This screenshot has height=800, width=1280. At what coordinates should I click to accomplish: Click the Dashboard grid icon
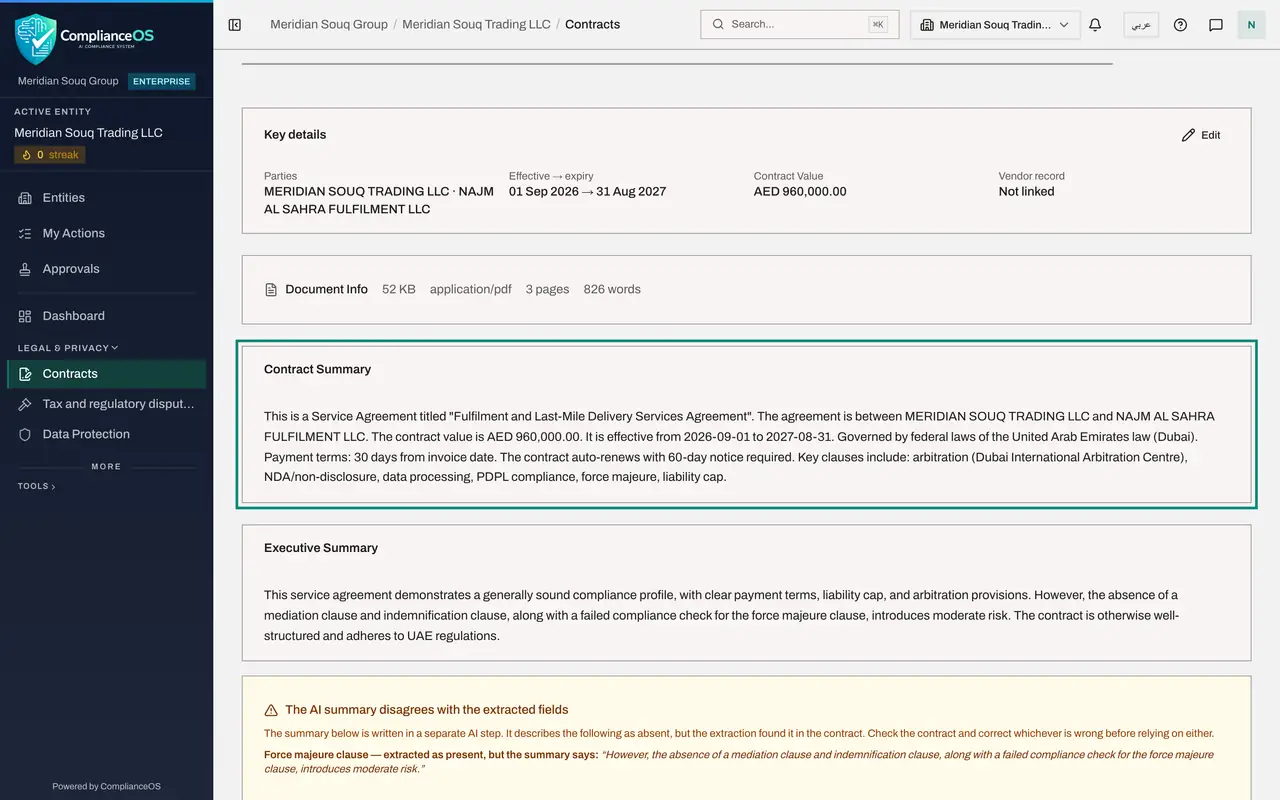[25, 316]
